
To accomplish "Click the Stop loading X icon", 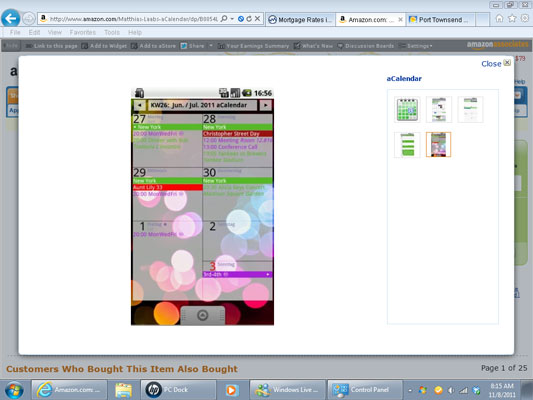I will pyautogui.click(x=258, y=19).
